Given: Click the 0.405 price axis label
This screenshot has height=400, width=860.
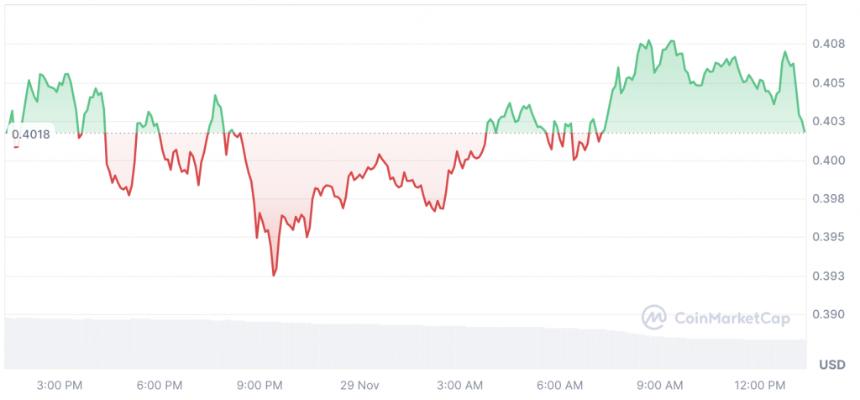Looking at the screenshot, I should pyautogui.click(x=830, y=83).
